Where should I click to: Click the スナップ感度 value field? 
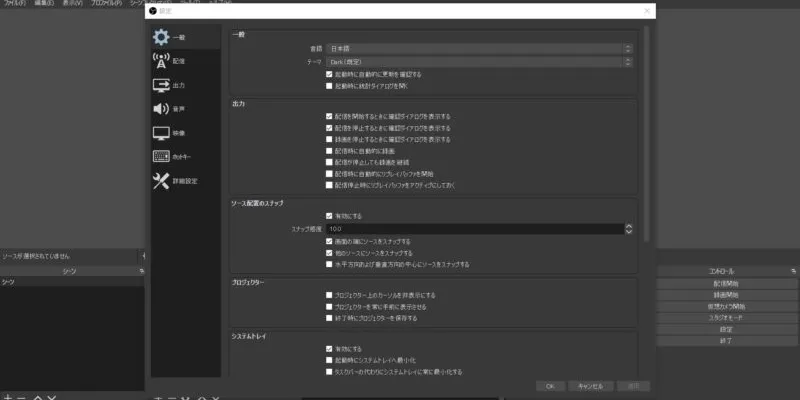pyautogui.click(x=470, y=228)
